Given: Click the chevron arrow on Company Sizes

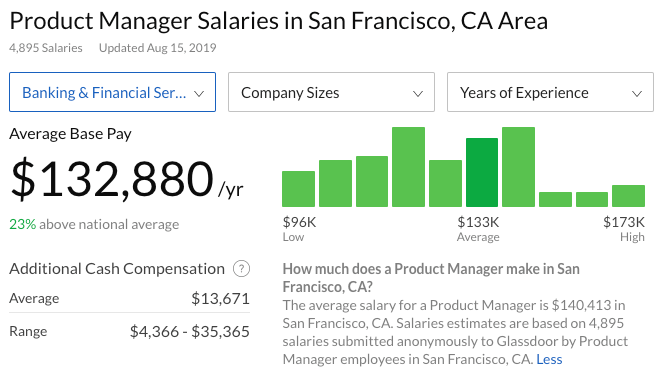Looking at the screenshot, I should coord(418,93).
